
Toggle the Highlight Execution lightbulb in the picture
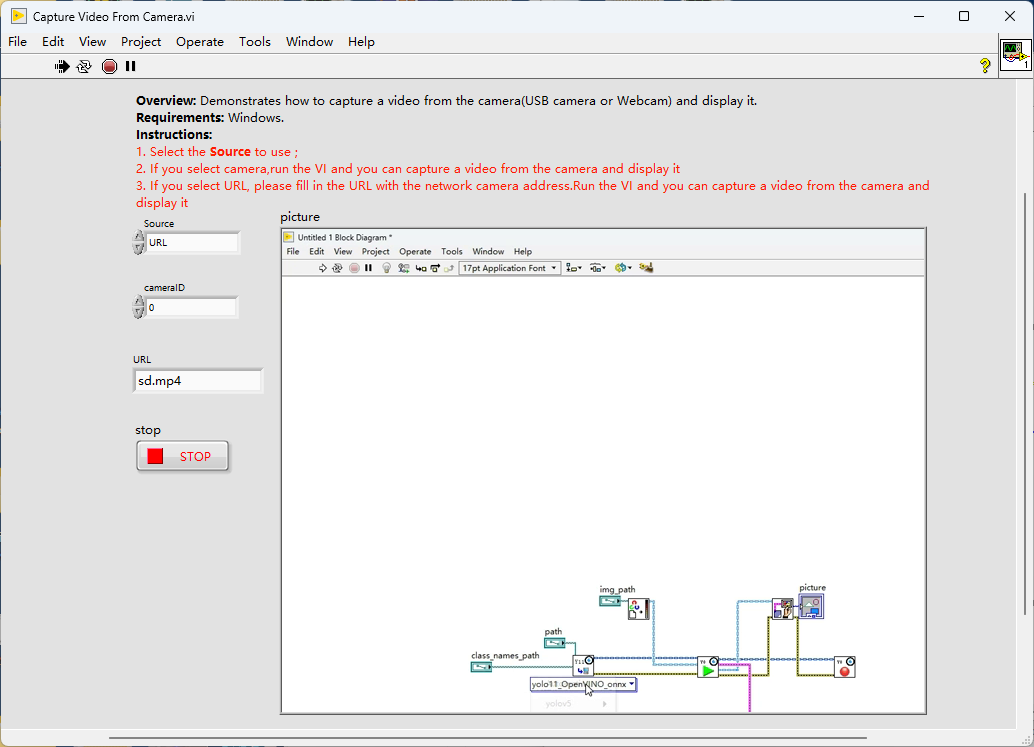point(387,268)
